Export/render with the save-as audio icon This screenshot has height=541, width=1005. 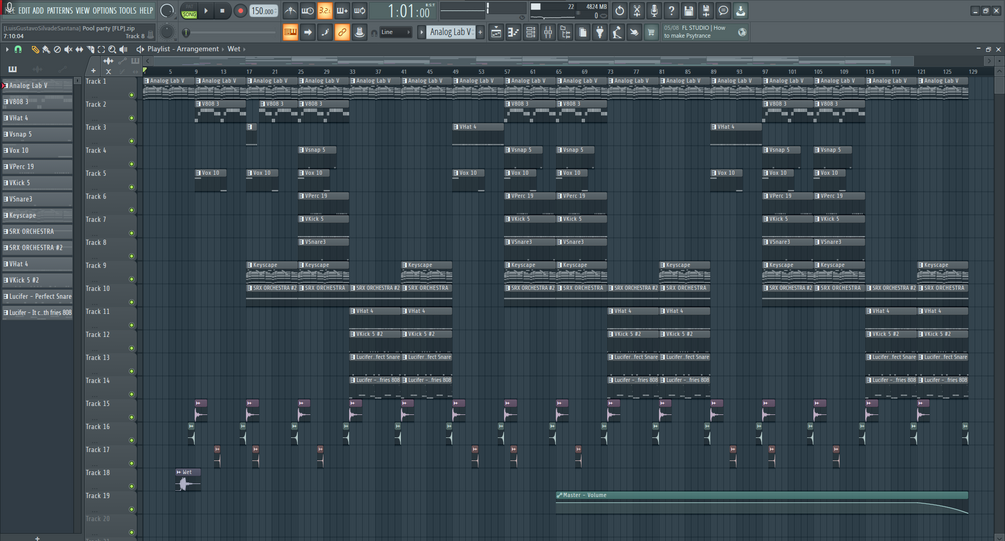pyautogui.click(x=706, y=11)
